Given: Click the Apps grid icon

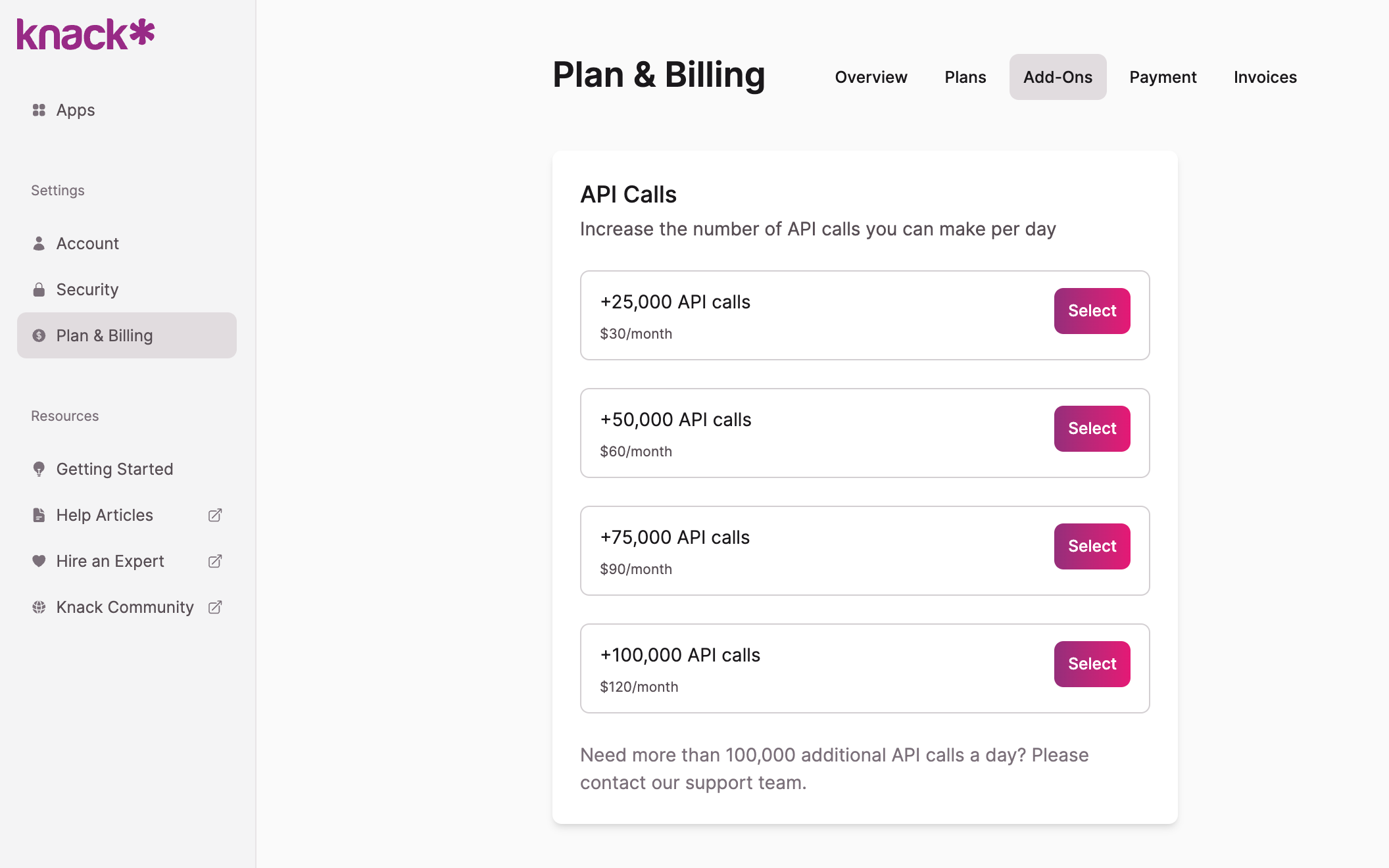Looking at the screenshot, I should click(39, 110).
